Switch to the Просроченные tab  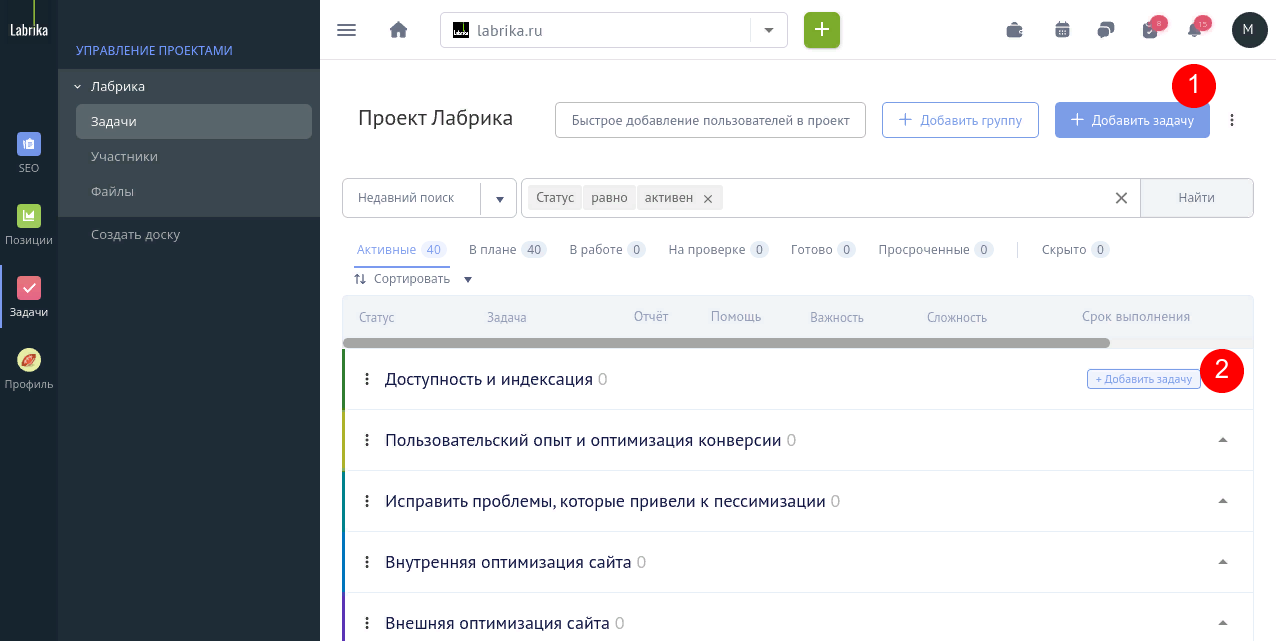pos(936,250)
